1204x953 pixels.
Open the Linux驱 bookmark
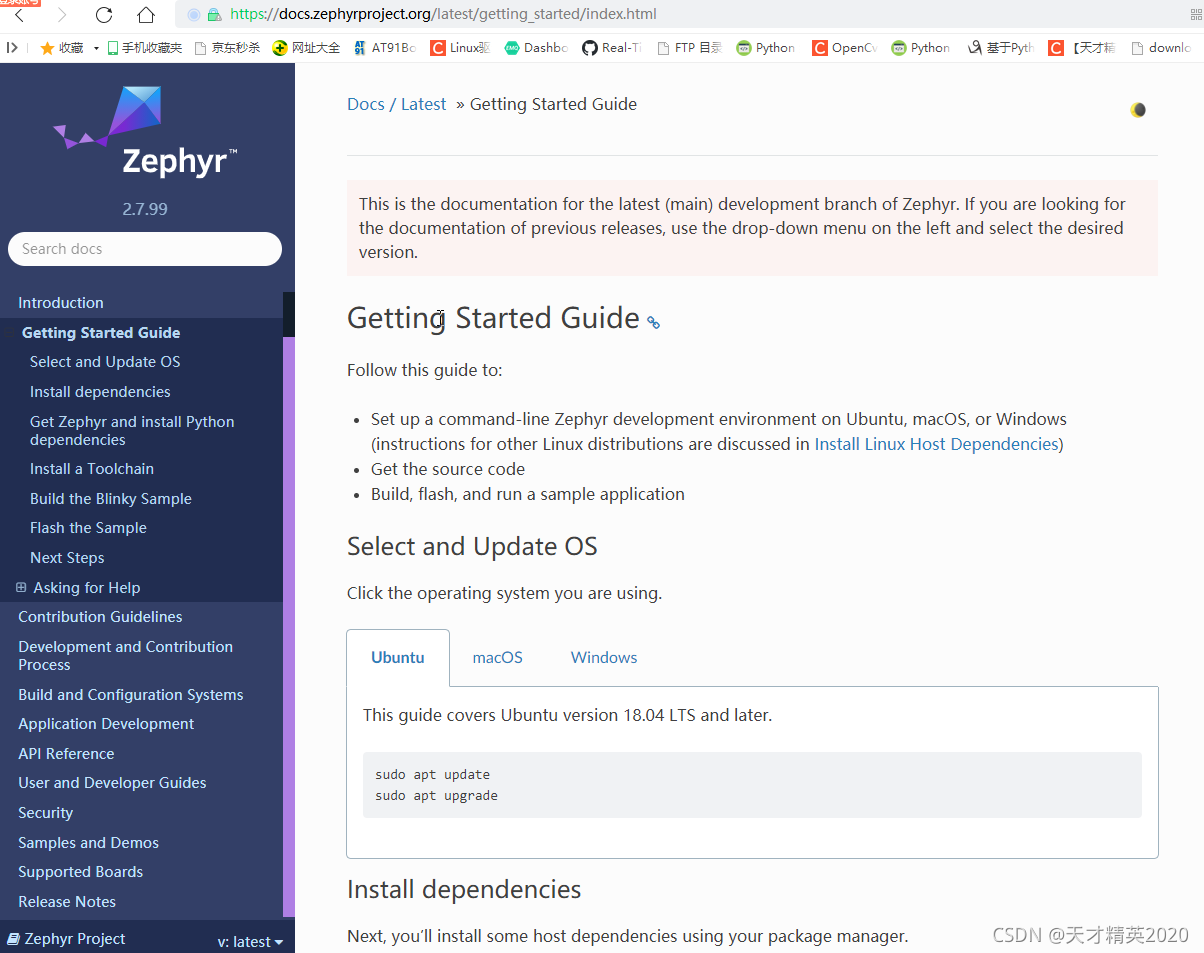[x=460, y=47]
